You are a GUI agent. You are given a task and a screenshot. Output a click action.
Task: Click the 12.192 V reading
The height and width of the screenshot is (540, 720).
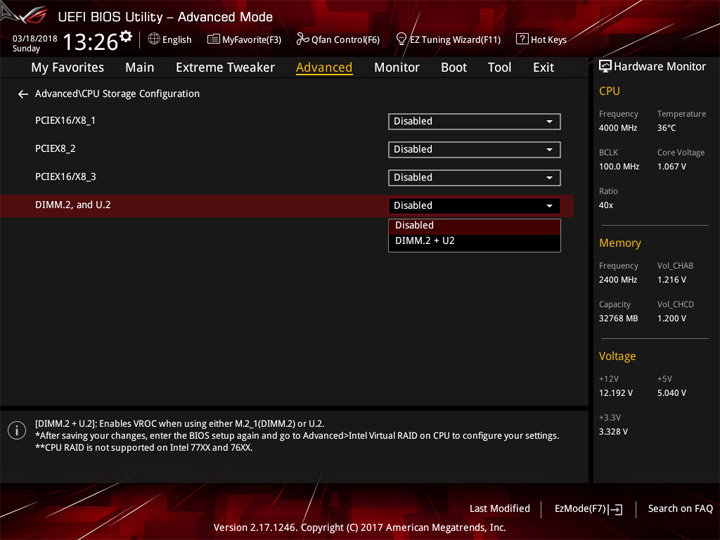click(615, 393)
